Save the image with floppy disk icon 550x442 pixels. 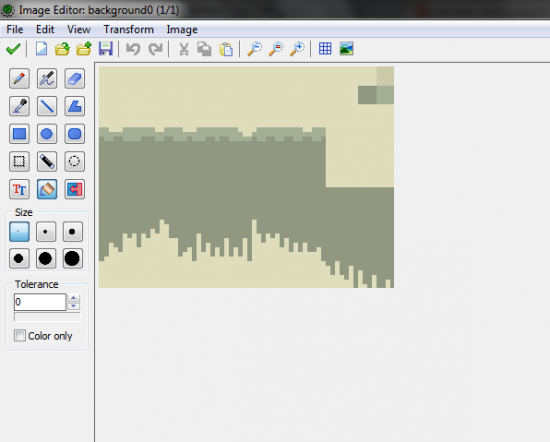click(x=106, y=49)
